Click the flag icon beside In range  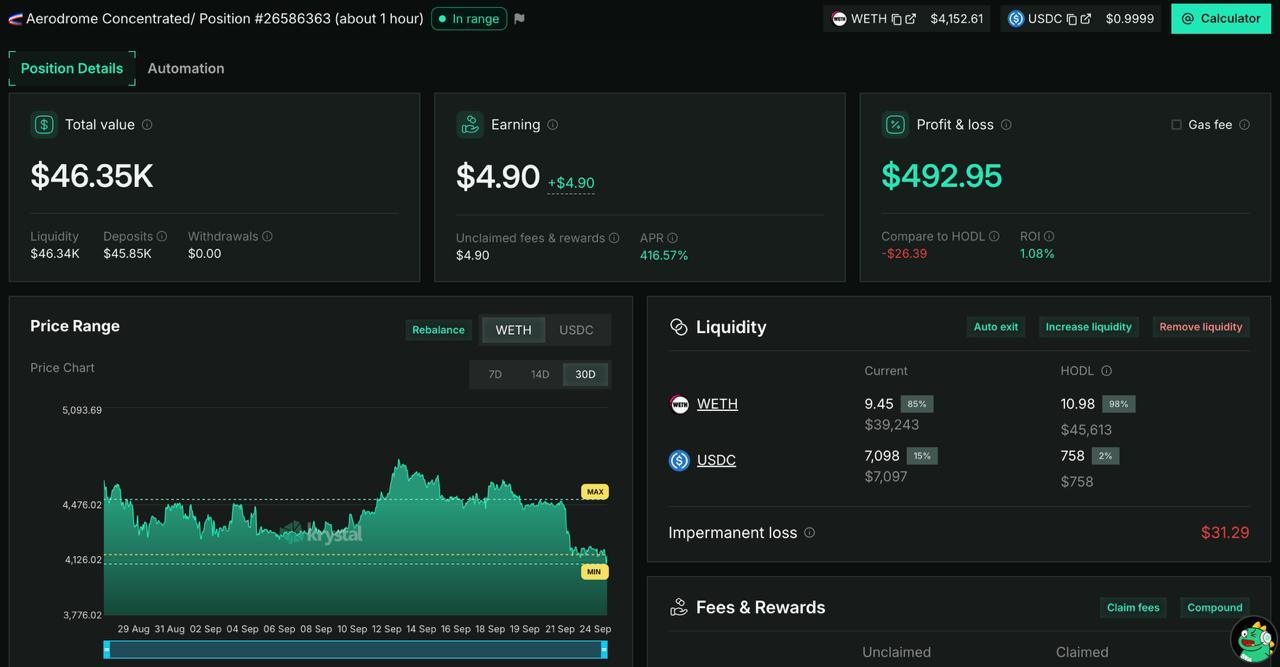(519, 18)
